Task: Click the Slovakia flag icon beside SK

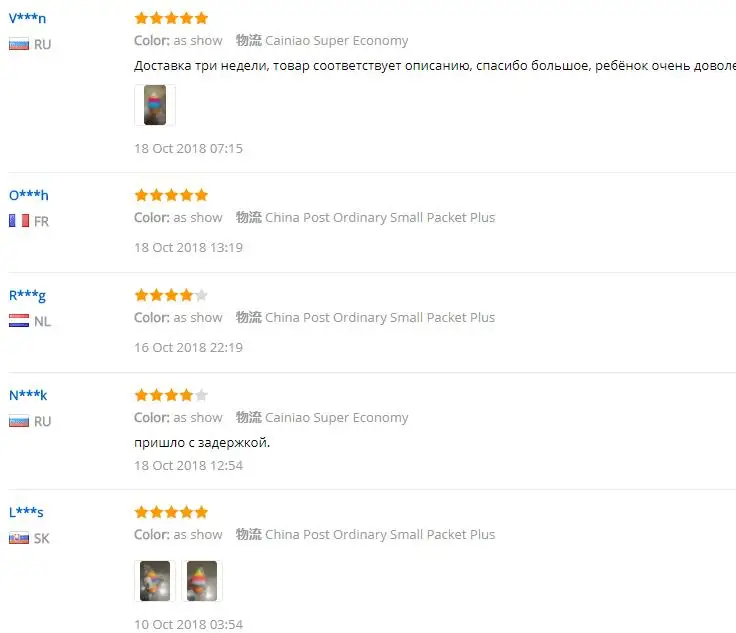Action: coord(19,538)
